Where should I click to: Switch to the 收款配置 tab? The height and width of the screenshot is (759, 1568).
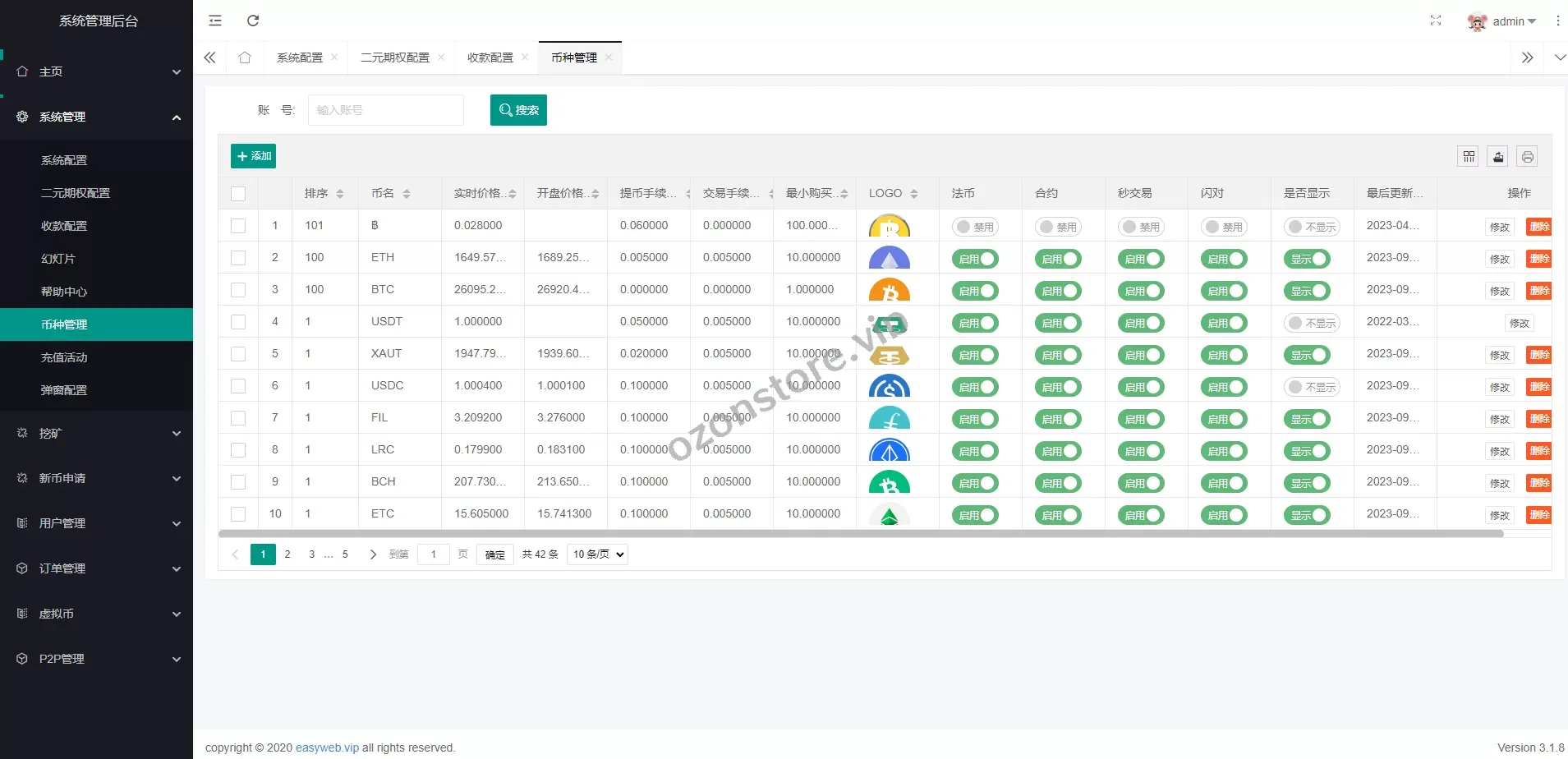(x=490, y=57)
